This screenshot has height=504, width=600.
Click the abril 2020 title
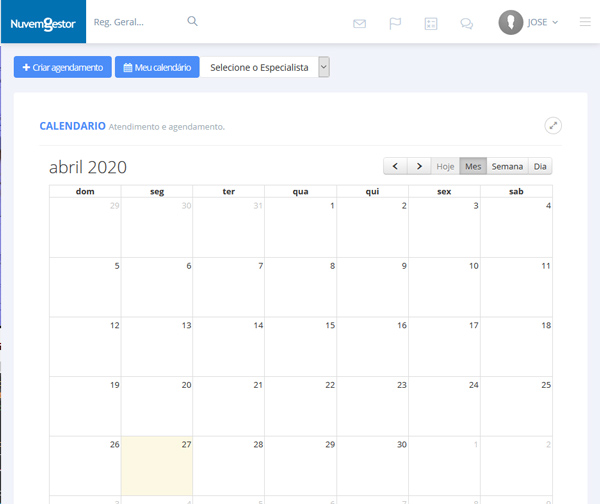coord(88,167)
